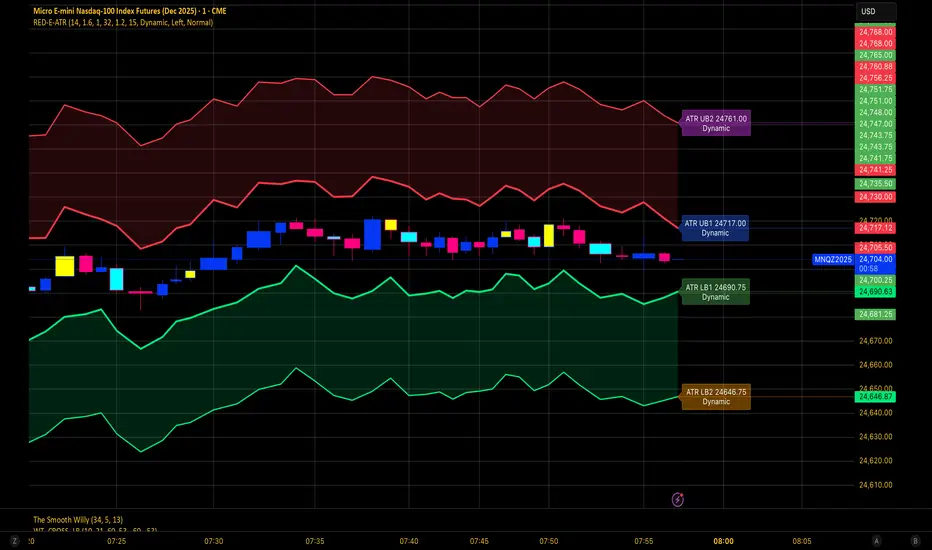932x550 pixels.
Task: Click the 07:55 time axis label
Action: (643, 541)
